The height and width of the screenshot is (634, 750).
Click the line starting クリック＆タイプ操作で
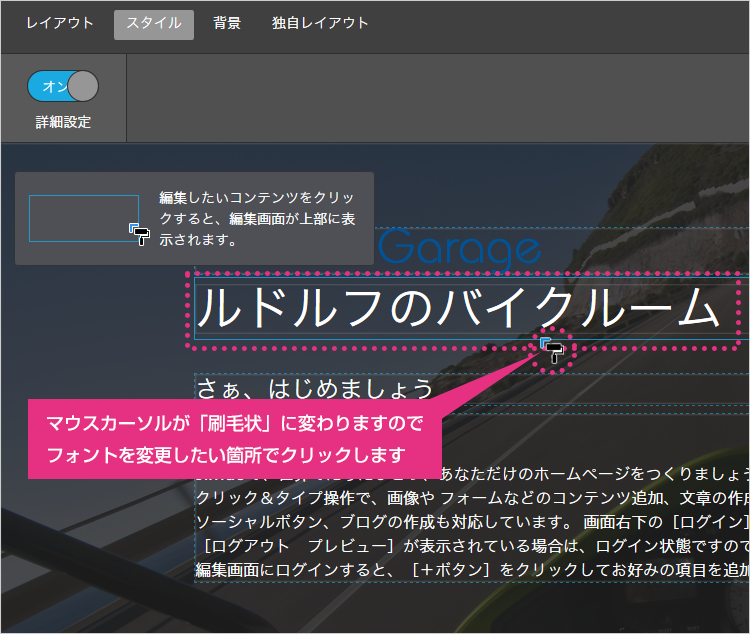pyautogui.click(x=473, y=498)
